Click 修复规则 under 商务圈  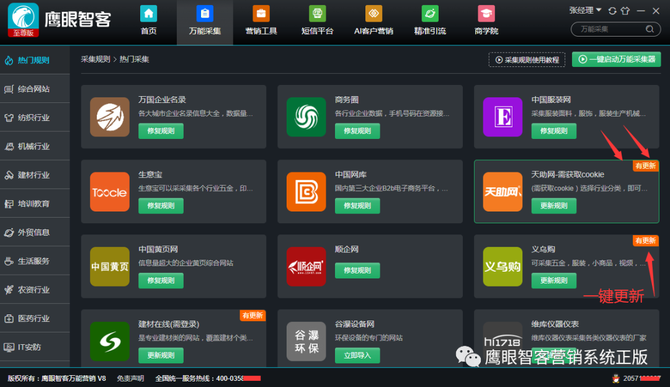pos(357,131)
